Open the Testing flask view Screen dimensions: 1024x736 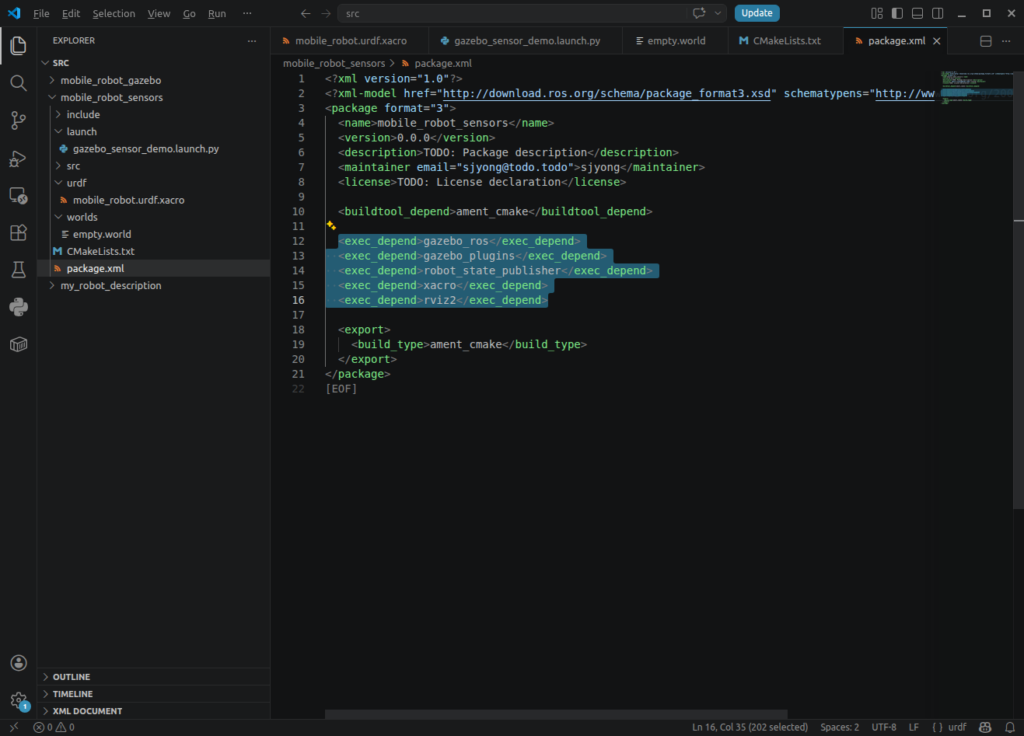18,270
